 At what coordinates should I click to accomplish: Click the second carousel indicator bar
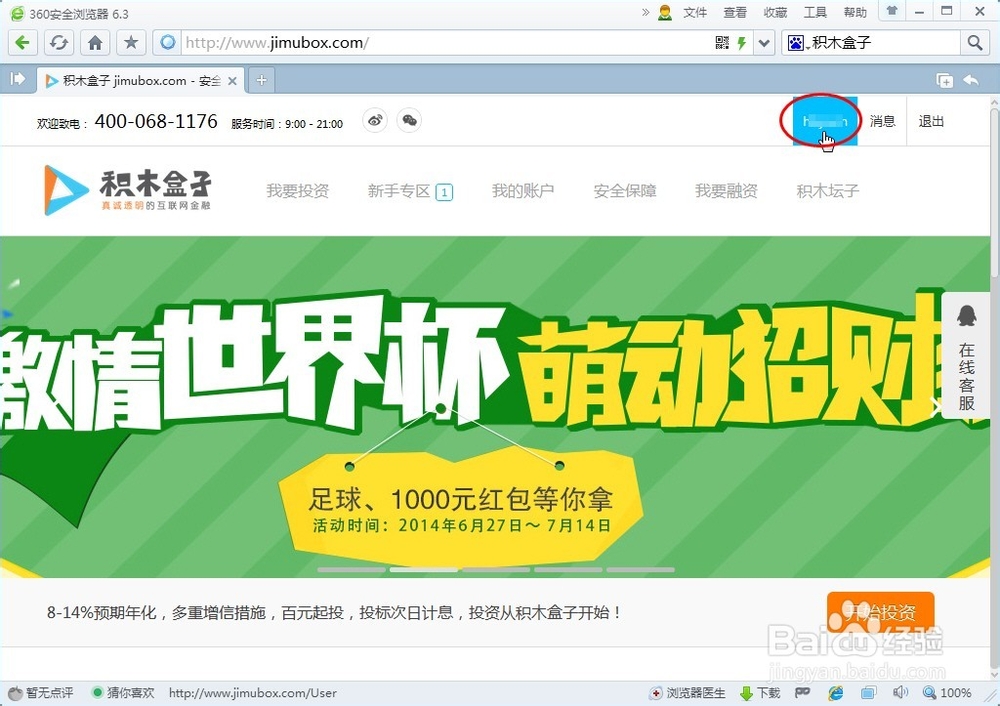point(422,569)
